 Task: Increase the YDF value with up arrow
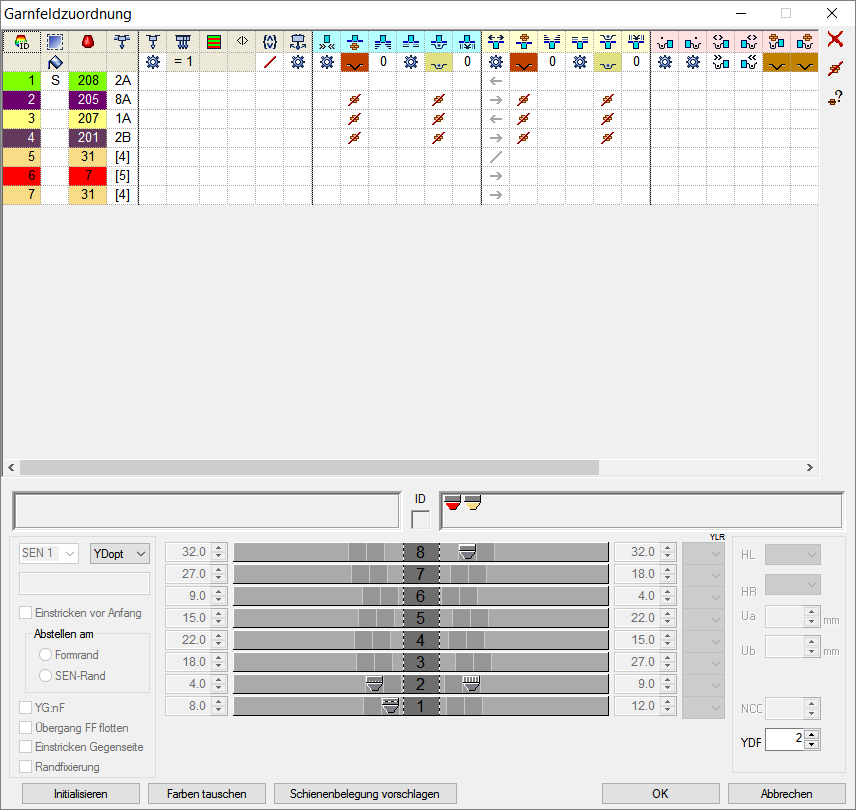click(x=811, y=735)
